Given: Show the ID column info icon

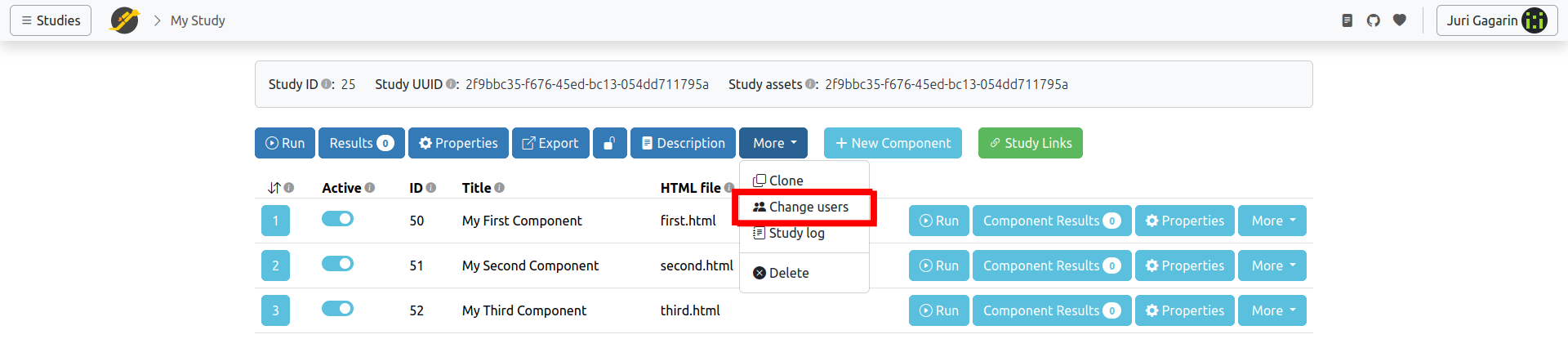Looking at the screenshot, I should tap(431, 188).
